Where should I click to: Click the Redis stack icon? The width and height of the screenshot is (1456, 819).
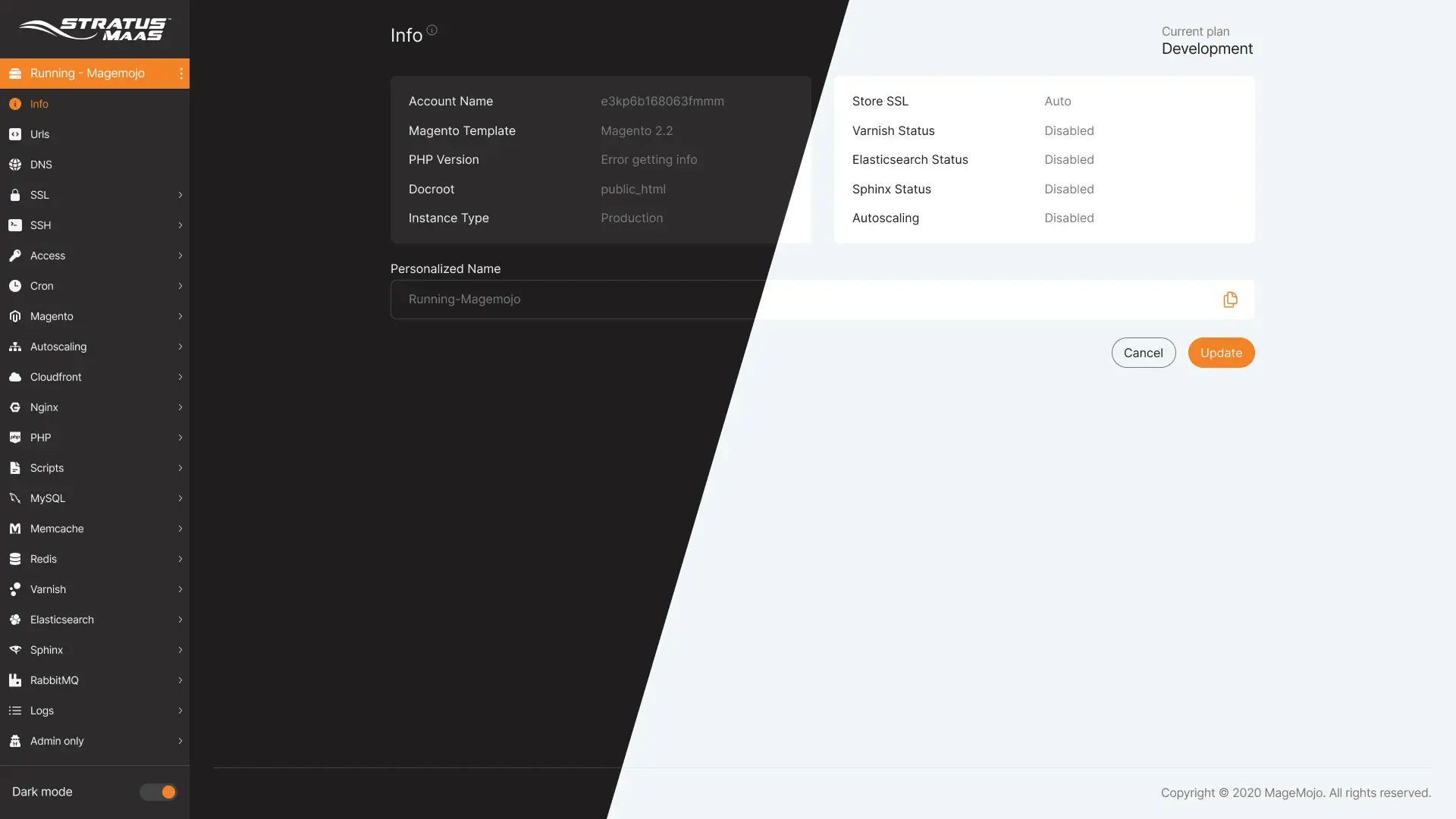tap(15, 559)
